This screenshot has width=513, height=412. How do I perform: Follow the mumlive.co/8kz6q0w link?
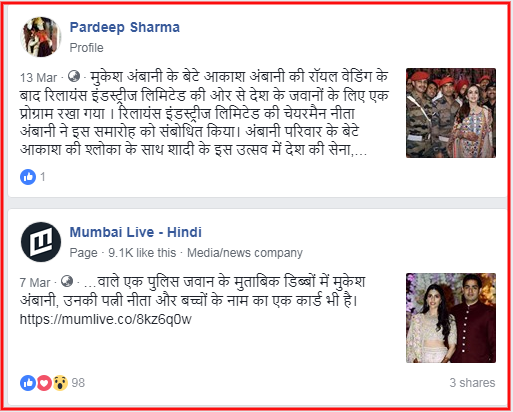[x=106, y=319]
